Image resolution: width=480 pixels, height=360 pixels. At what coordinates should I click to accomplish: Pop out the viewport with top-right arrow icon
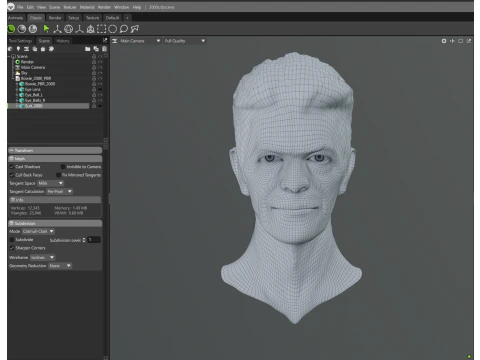469,41
